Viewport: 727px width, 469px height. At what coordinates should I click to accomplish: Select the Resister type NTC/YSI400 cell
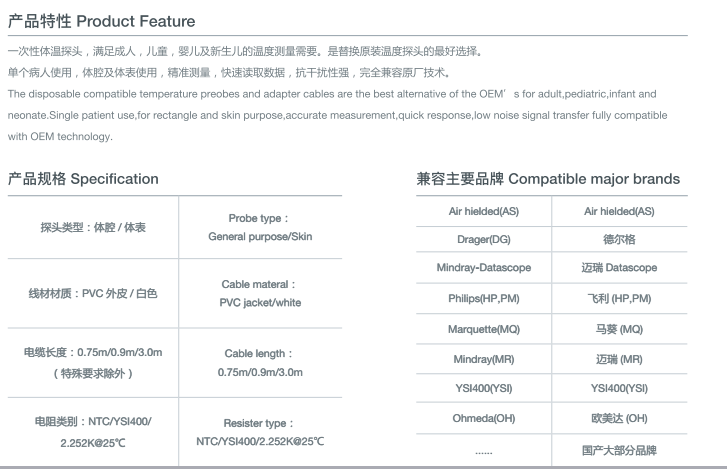click(259, 432)
